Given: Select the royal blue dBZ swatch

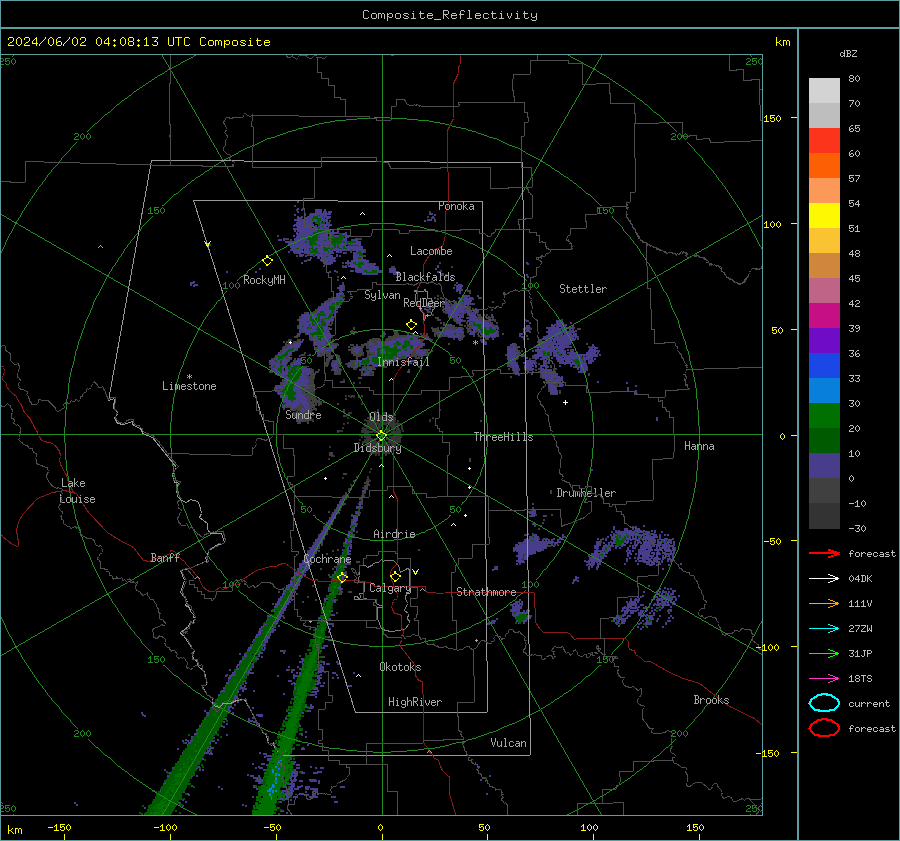Looking at the screenshot, I should point(824,366).
